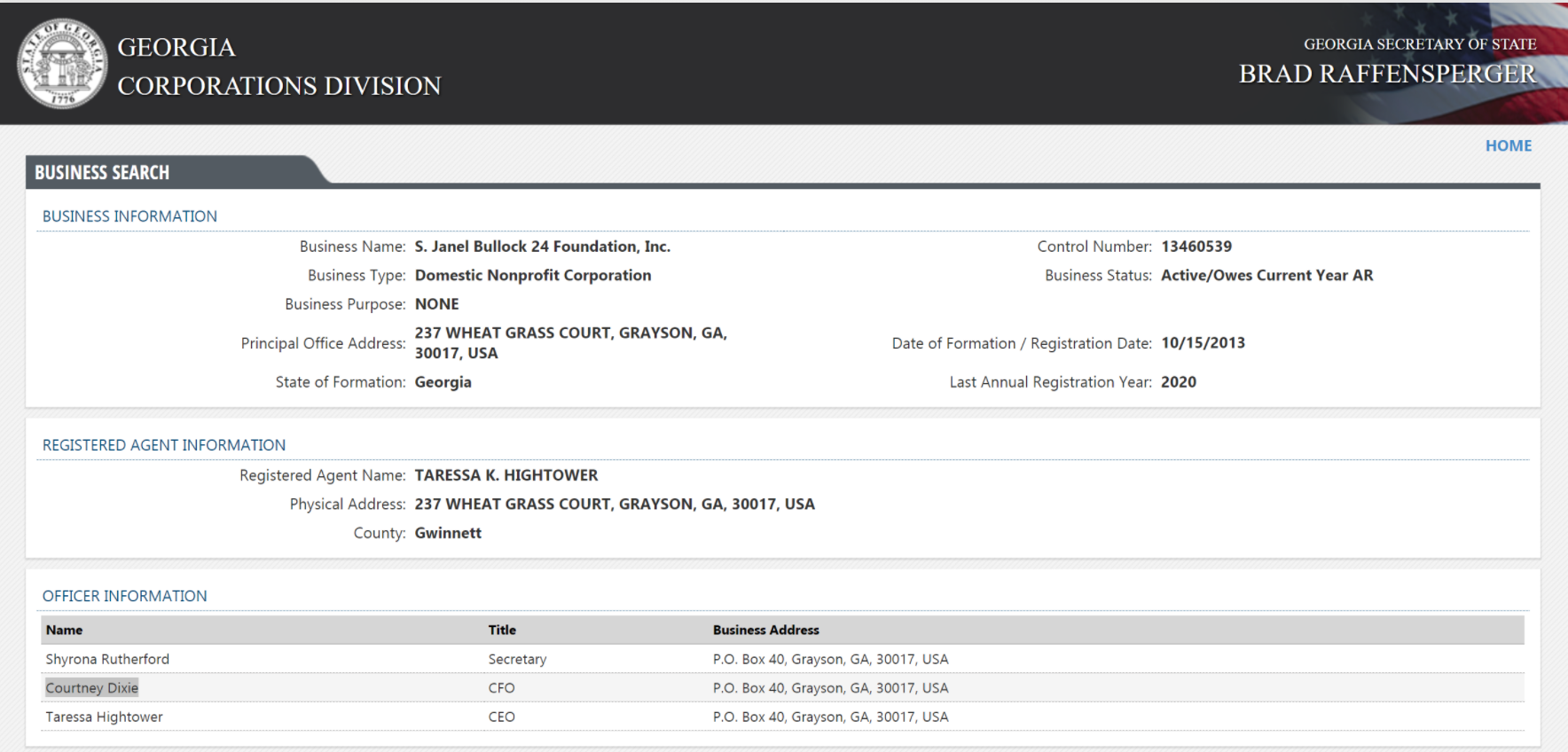Click the Officer Information section heading

tap(125, 596)
